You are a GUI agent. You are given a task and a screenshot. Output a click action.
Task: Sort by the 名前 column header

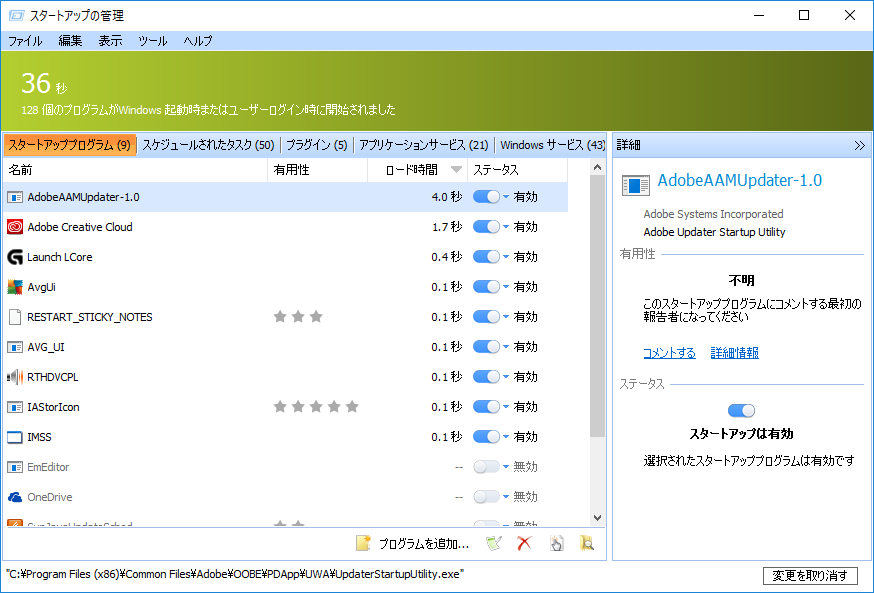pos(135,170)
